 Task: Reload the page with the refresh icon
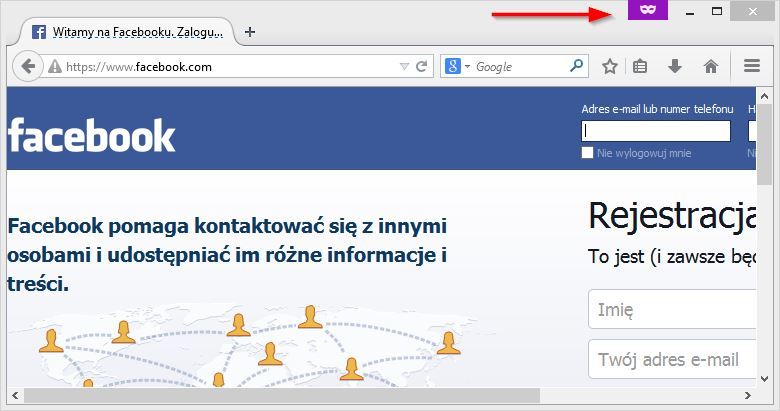(x=421, y=66)
